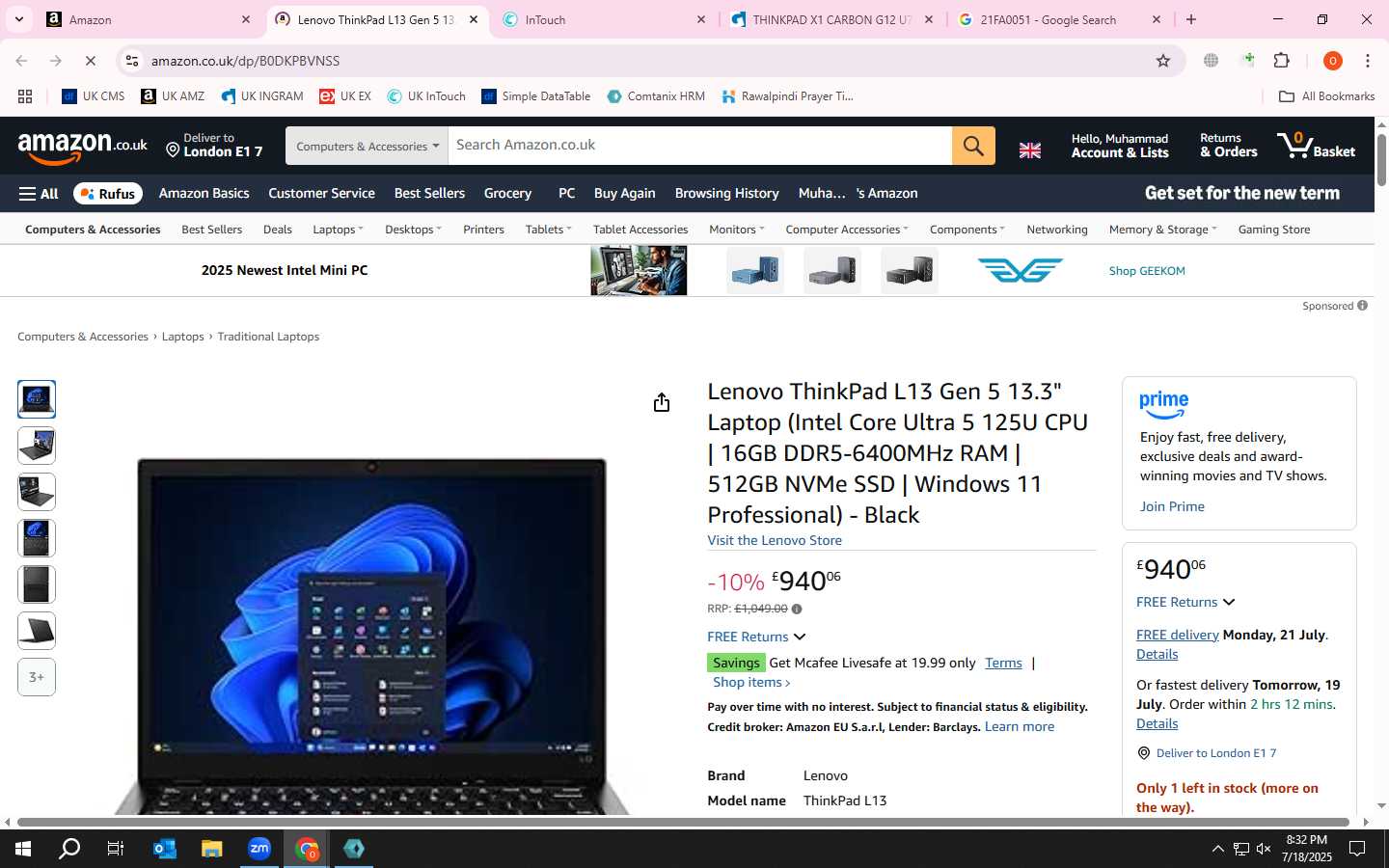1389x868 pixels.
Task: Open Zoom from taskbar
Action: (259, 849)
